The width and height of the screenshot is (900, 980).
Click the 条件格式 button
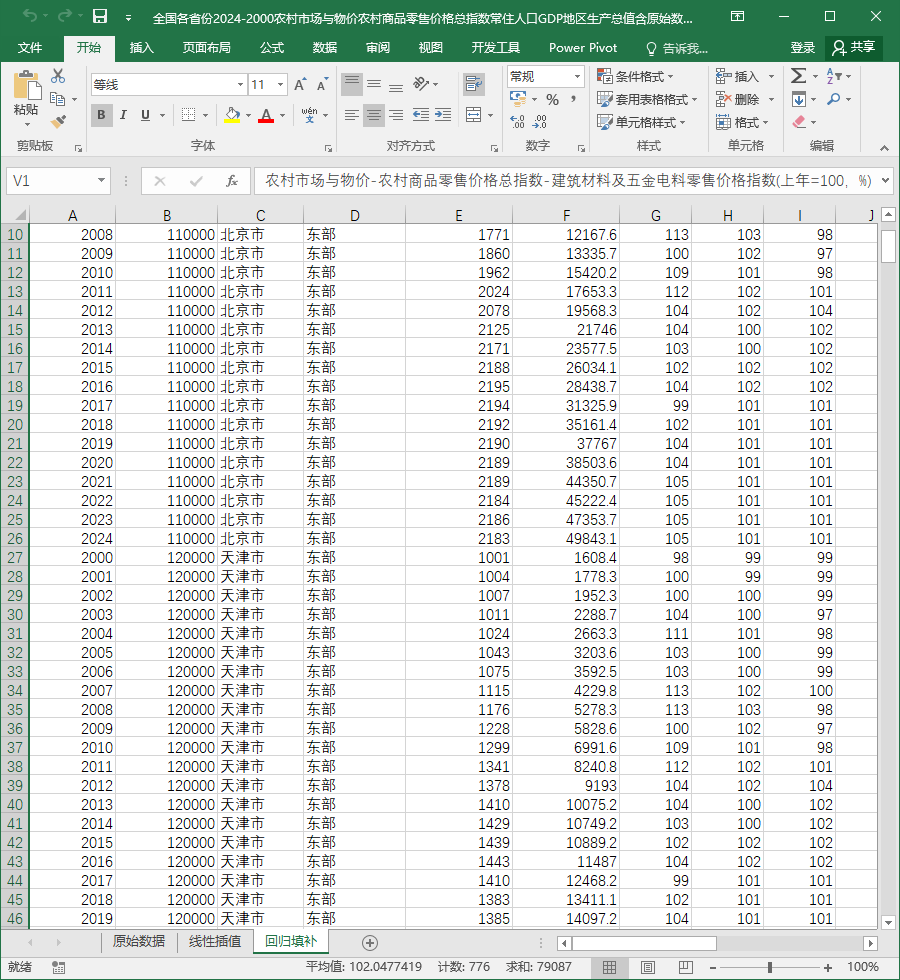tap(636, 76)
